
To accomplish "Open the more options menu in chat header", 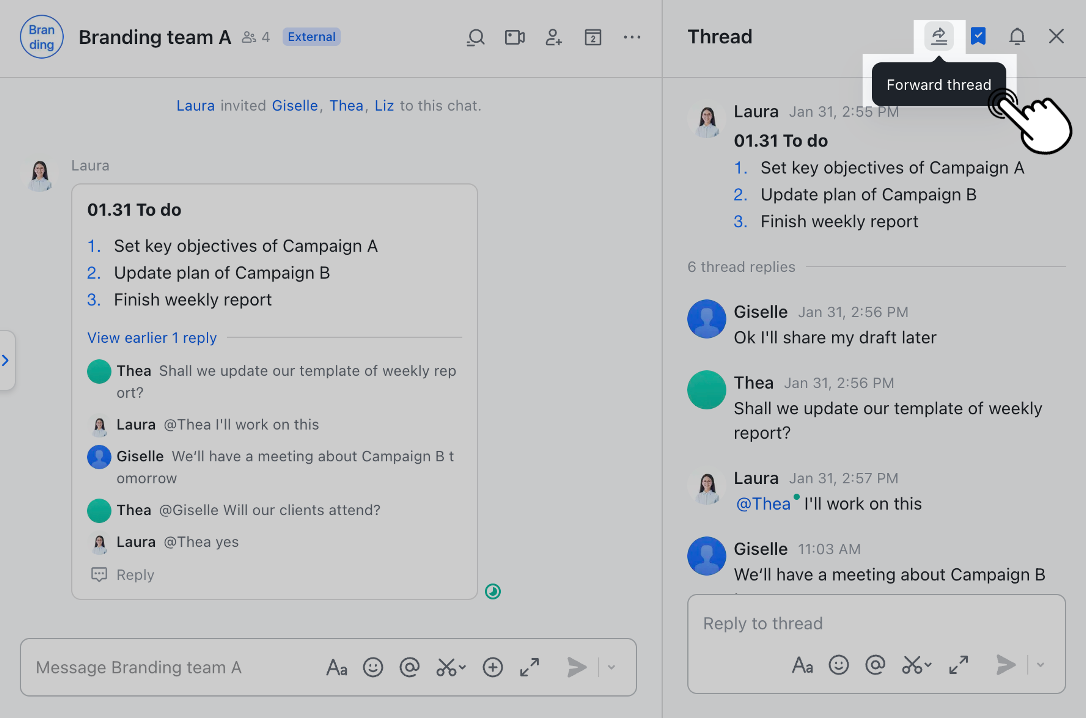I will [x=632, y=37].
